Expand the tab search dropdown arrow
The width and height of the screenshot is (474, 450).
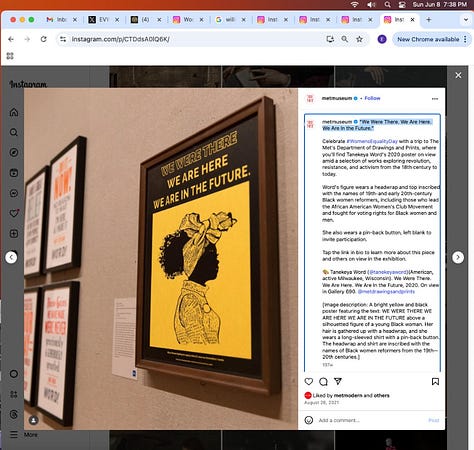[x=466, y=20]
